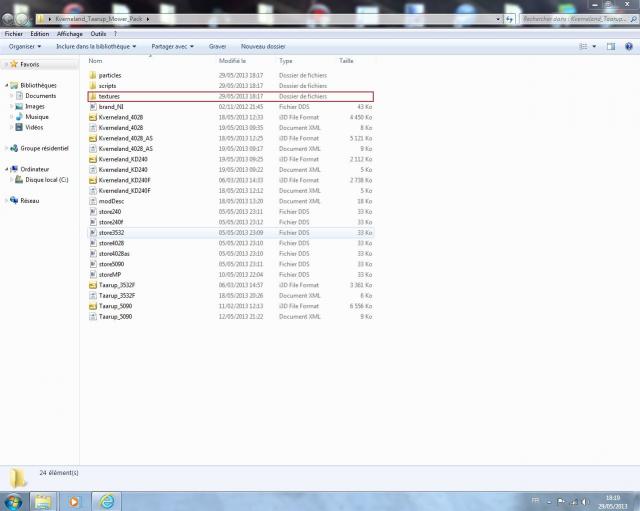Viewport: 640px width, 511px height.
Task: Sort by the Nom column header
Action: click(96, 61)
